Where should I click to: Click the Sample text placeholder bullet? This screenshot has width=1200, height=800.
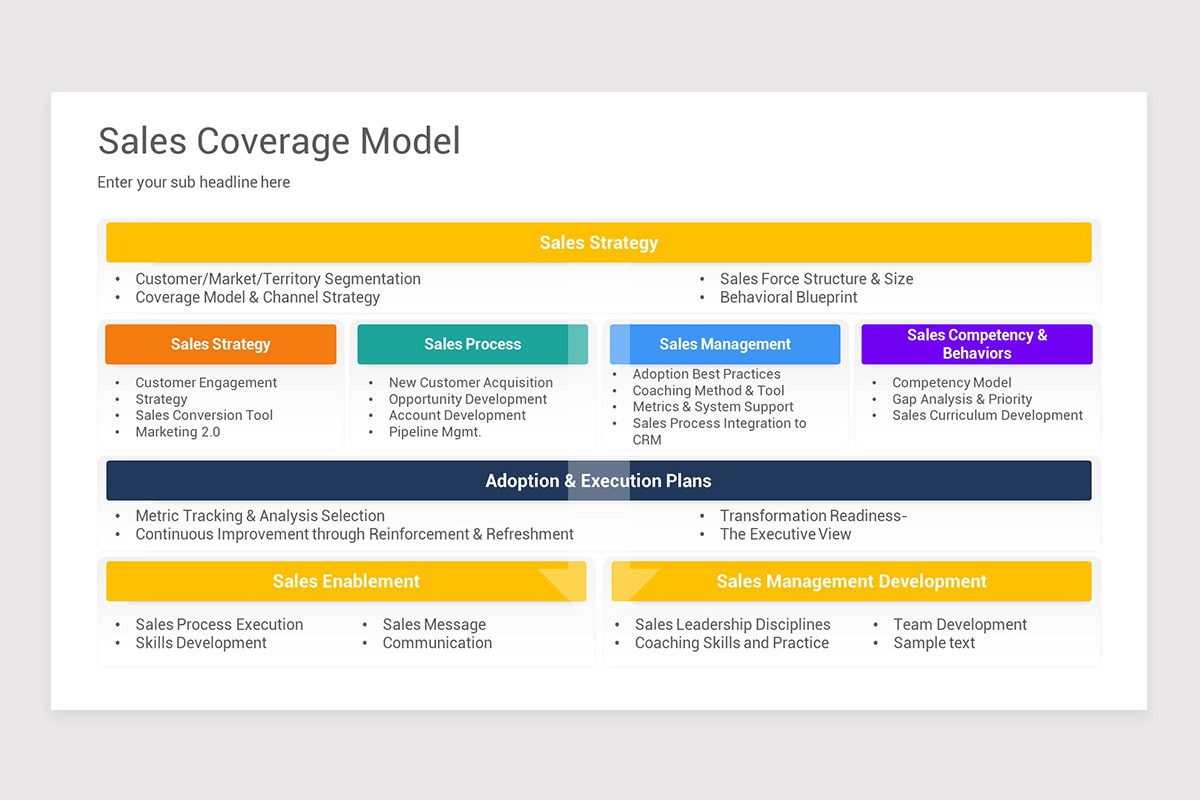click(x=932, y=643)
